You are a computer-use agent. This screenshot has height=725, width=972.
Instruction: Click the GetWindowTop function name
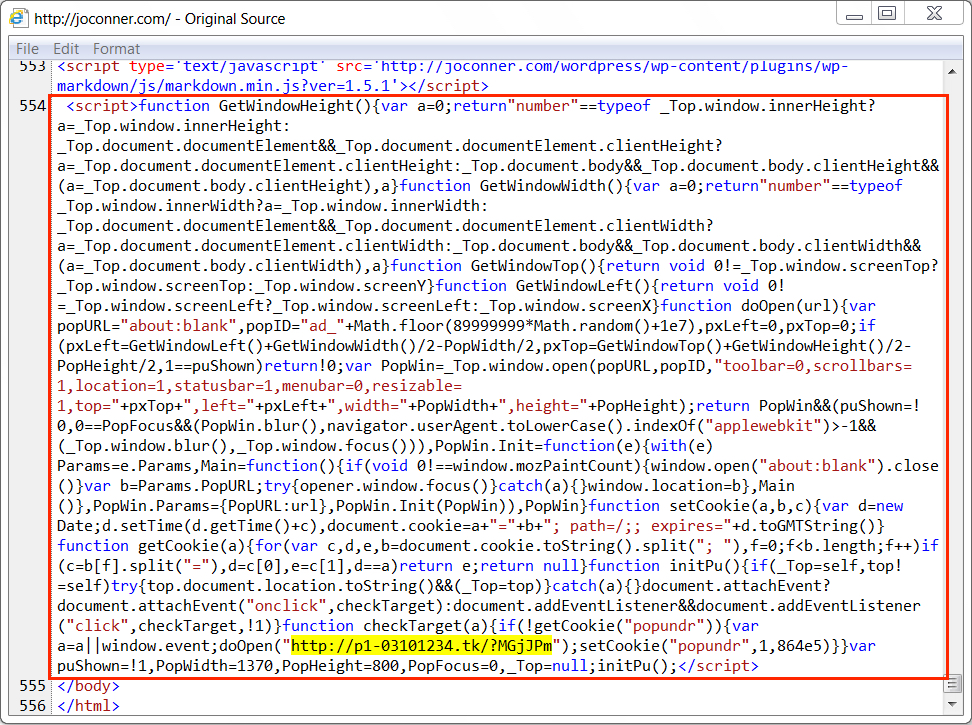(524, 266)
